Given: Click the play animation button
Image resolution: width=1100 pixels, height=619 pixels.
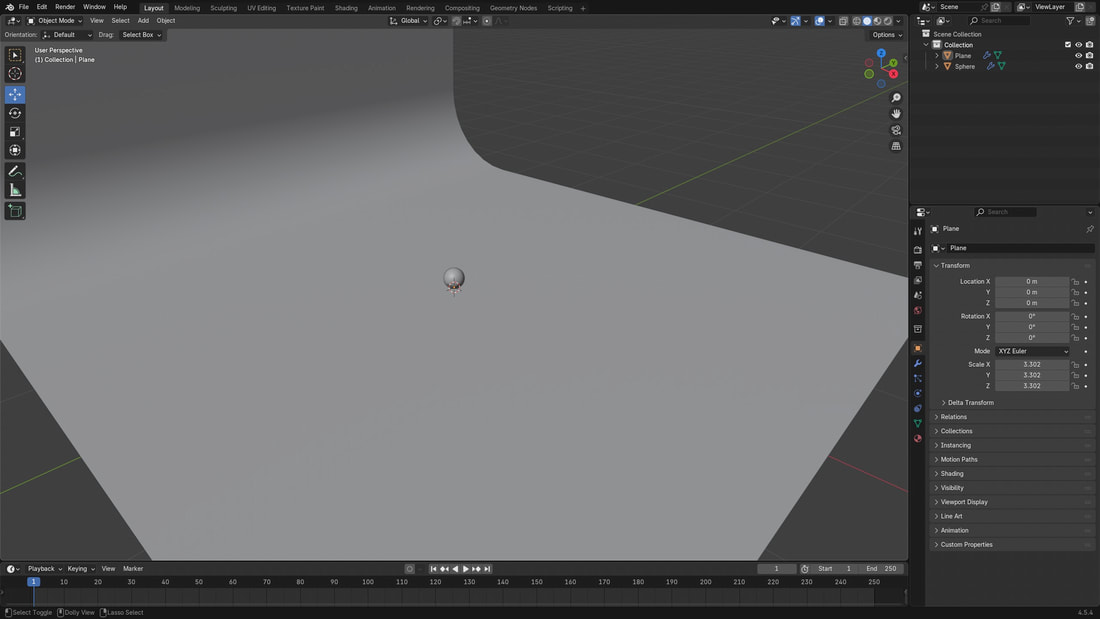Looking at the screenshot, I should click(x=465, y=569).
